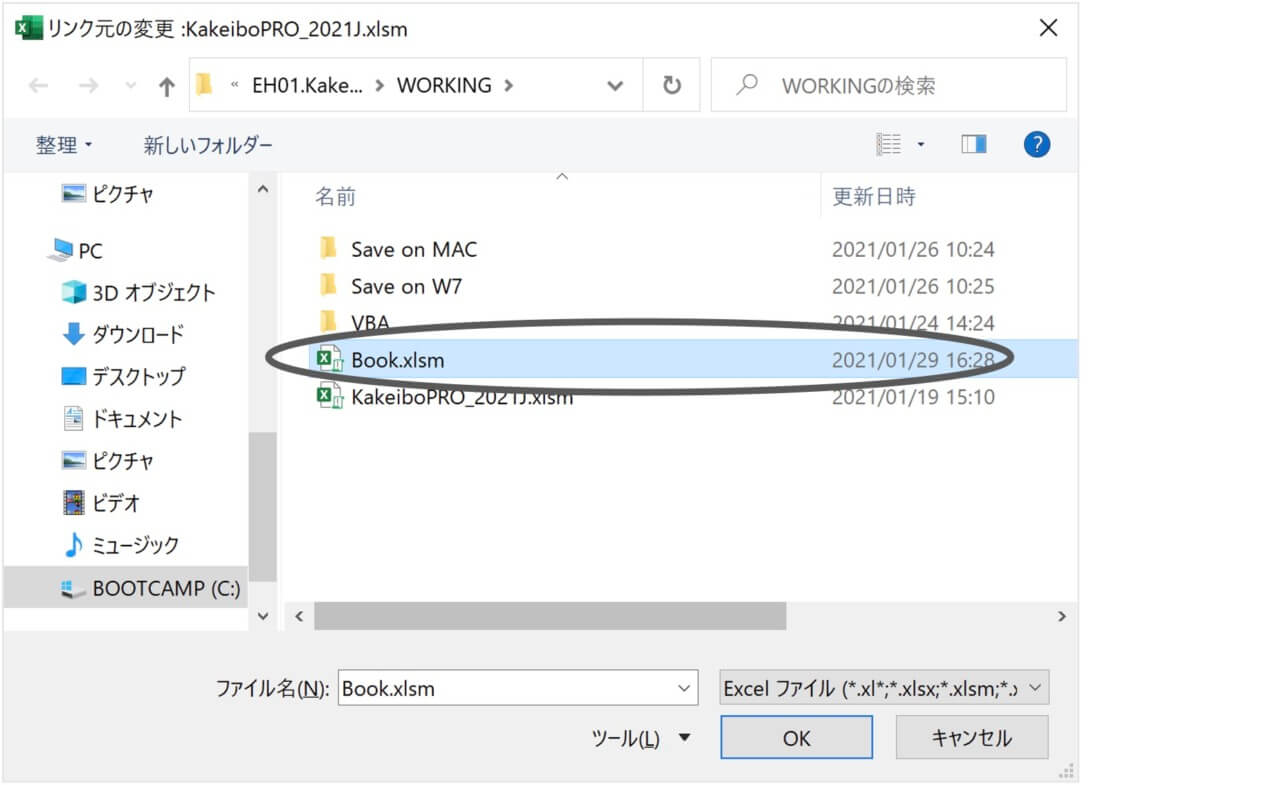Viewport: 1280px width, 785px height.
Task: Change the view layout icon
Action: 889,145
